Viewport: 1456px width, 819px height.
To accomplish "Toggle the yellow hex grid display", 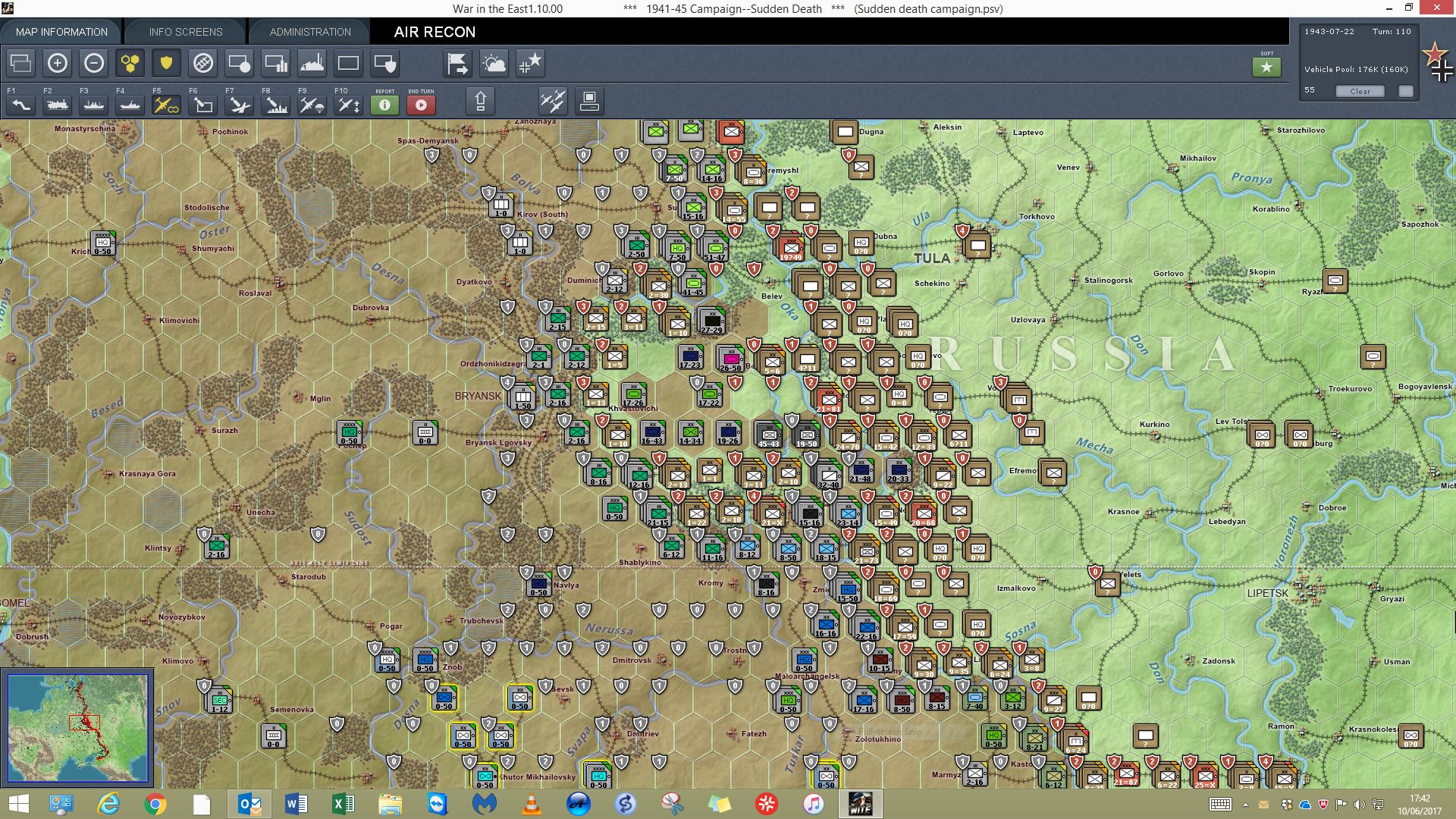I will click(x=130, y=63).
